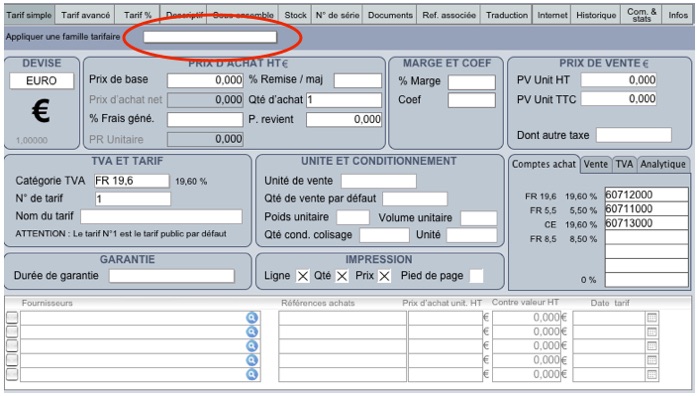Open the Stock tab

coord(296,15)
